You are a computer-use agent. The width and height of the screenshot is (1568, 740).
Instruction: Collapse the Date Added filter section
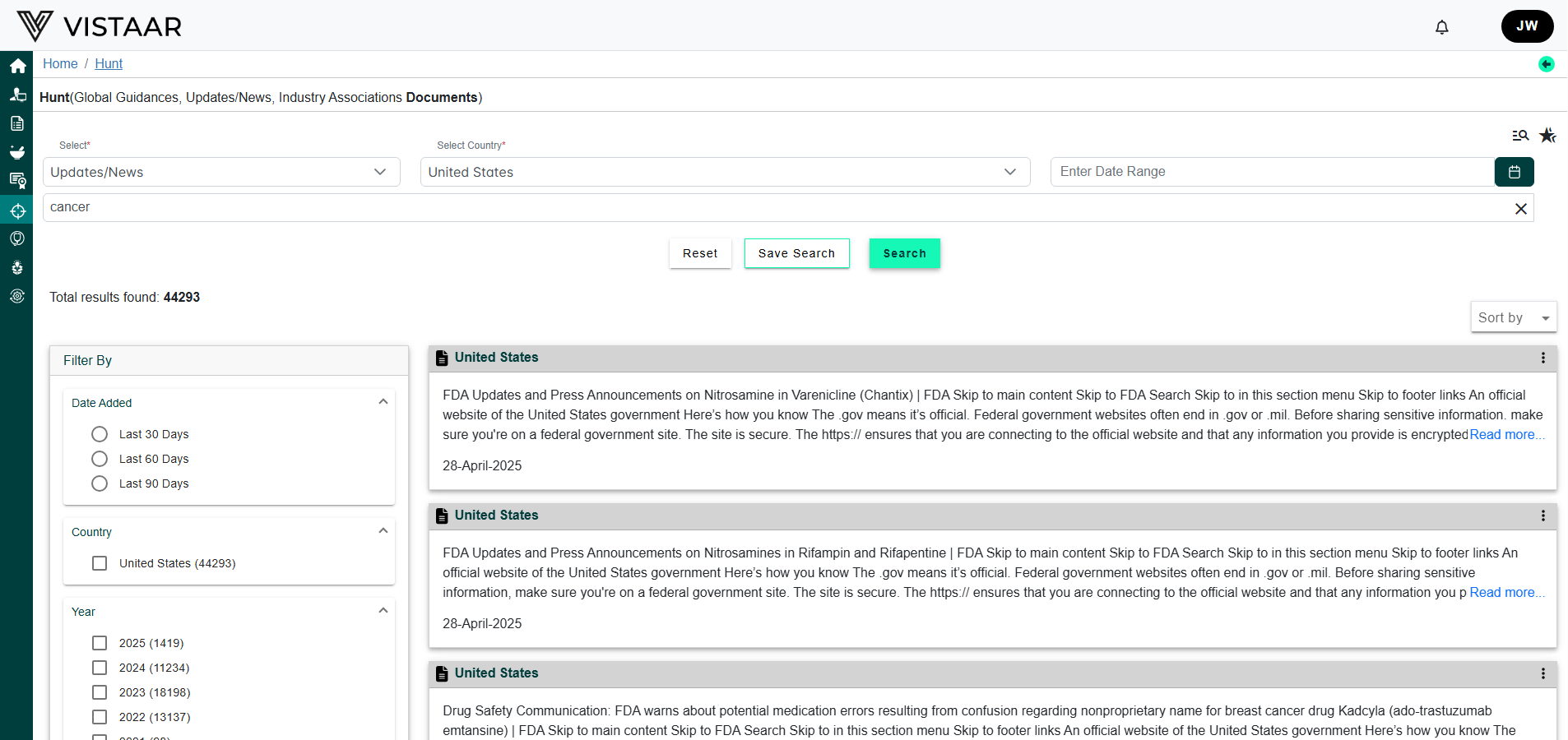pyautogui.click(x=383, y=402)
